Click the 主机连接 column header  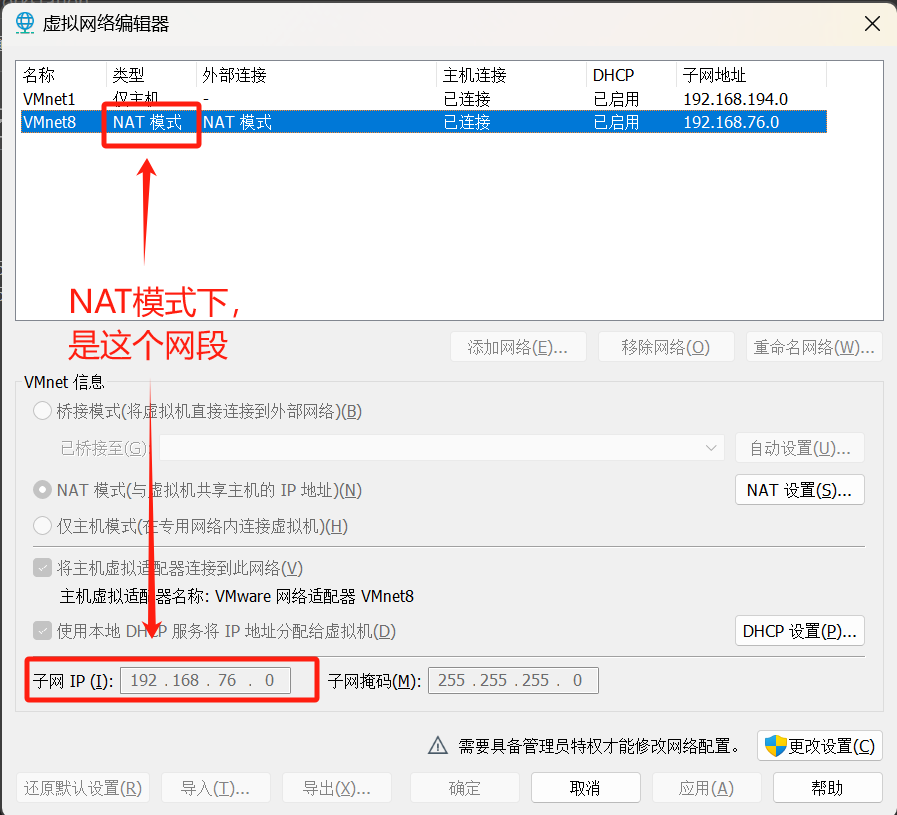click(475, 75)
